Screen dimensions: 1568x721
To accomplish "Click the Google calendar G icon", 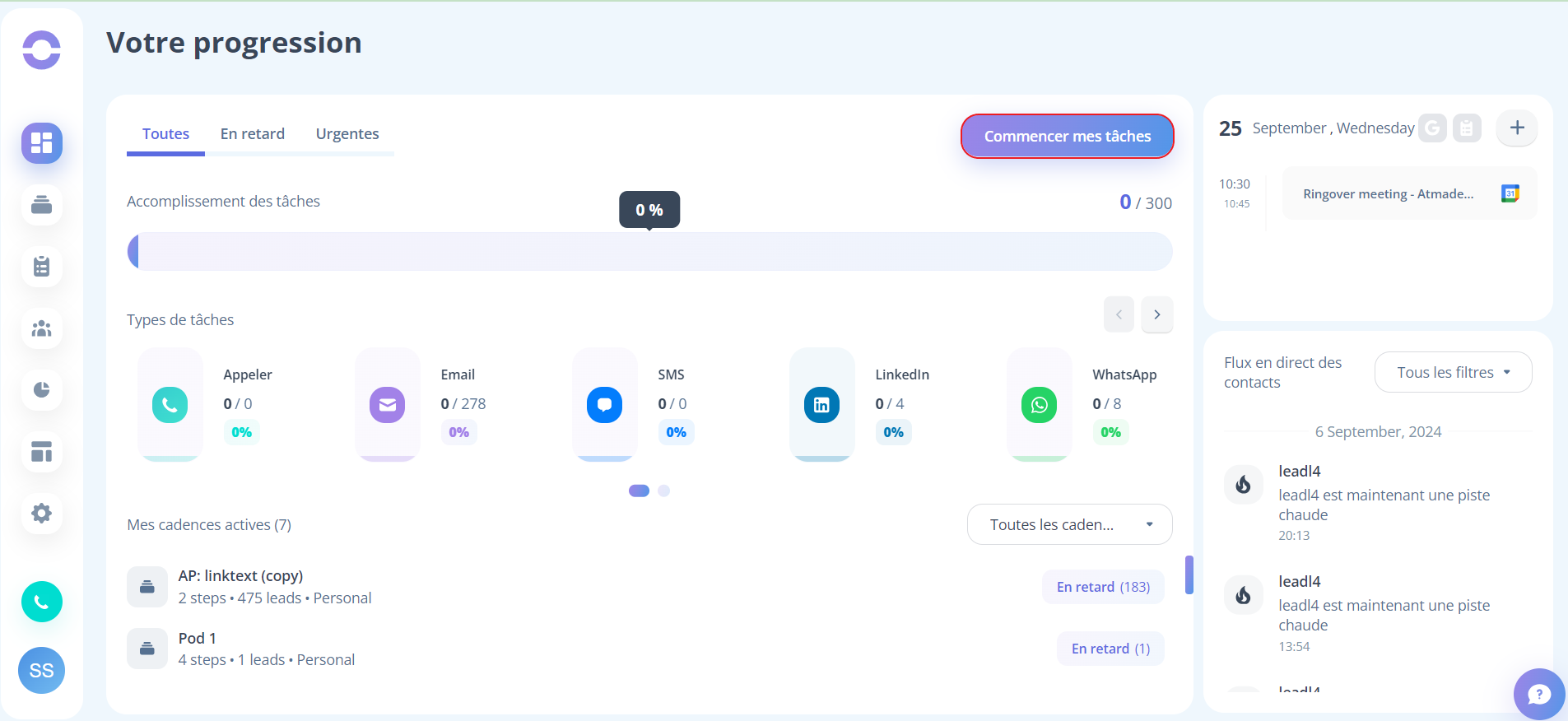I will click(1432, 128).
